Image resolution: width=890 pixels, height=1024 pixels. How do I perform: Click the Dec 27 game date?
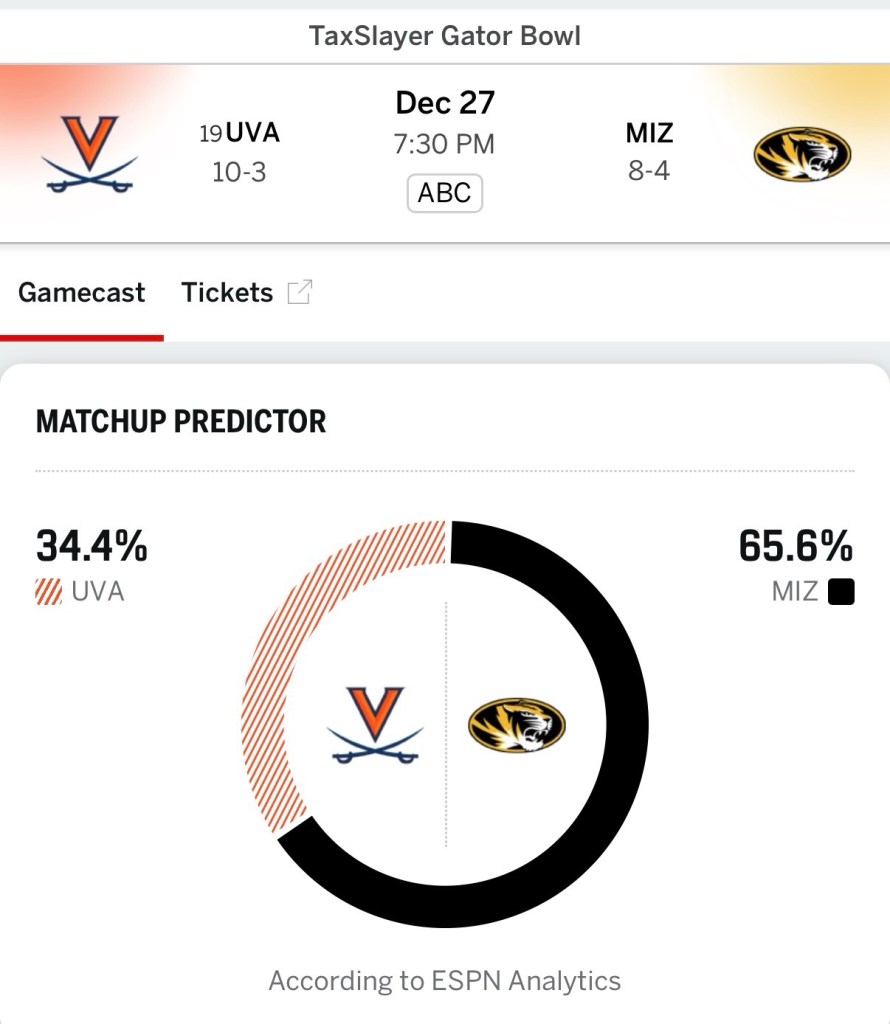pos(445,102)
